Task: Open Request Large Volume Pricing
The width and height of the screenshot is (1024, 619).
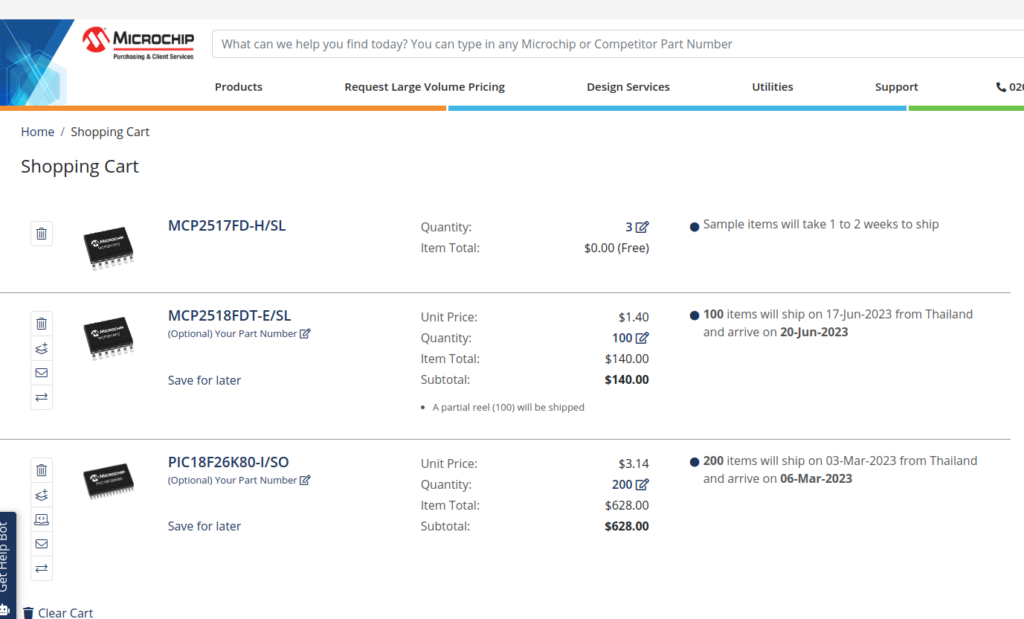Action: click(x=424, y=87)
